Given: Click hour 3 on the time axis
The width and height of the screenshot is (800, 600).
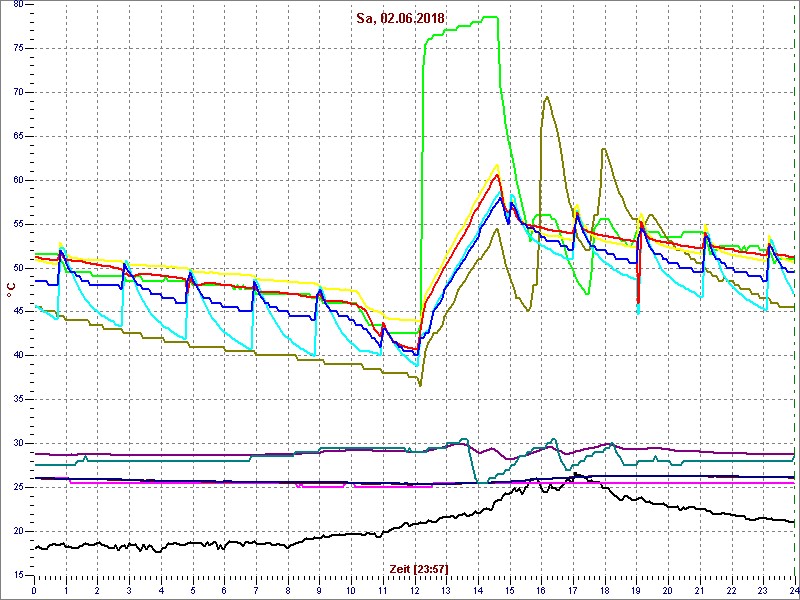Looking at the screenshot, I should [129, 590].
